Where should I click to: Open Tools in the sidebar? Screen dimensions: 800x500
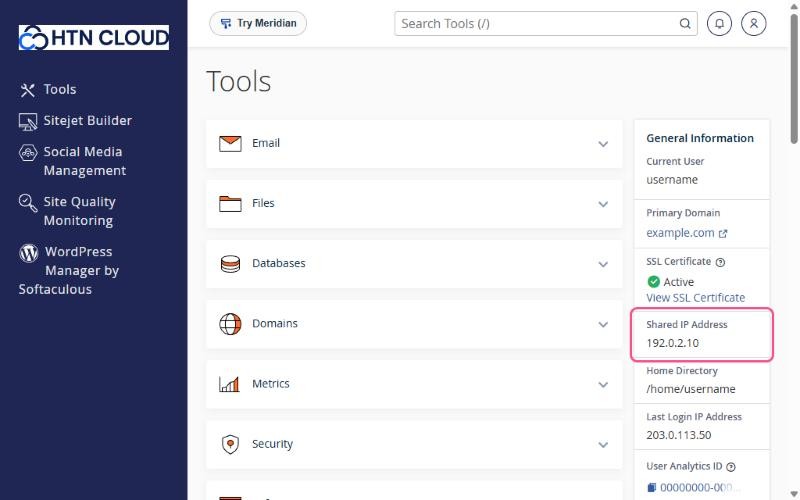coord(60,89)
